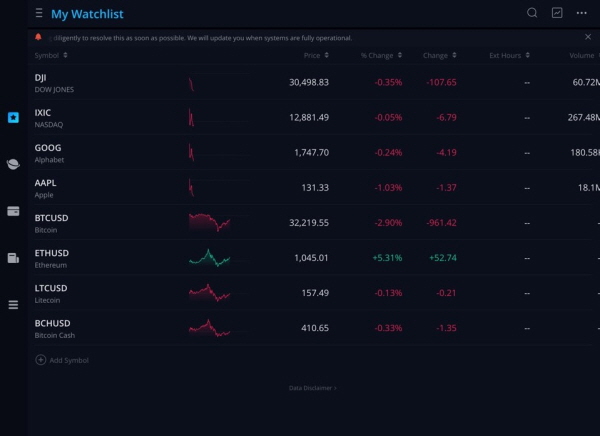Select the IXIC symbol
The width and height of the screenshot is (600, 436).
click(42, 113)
